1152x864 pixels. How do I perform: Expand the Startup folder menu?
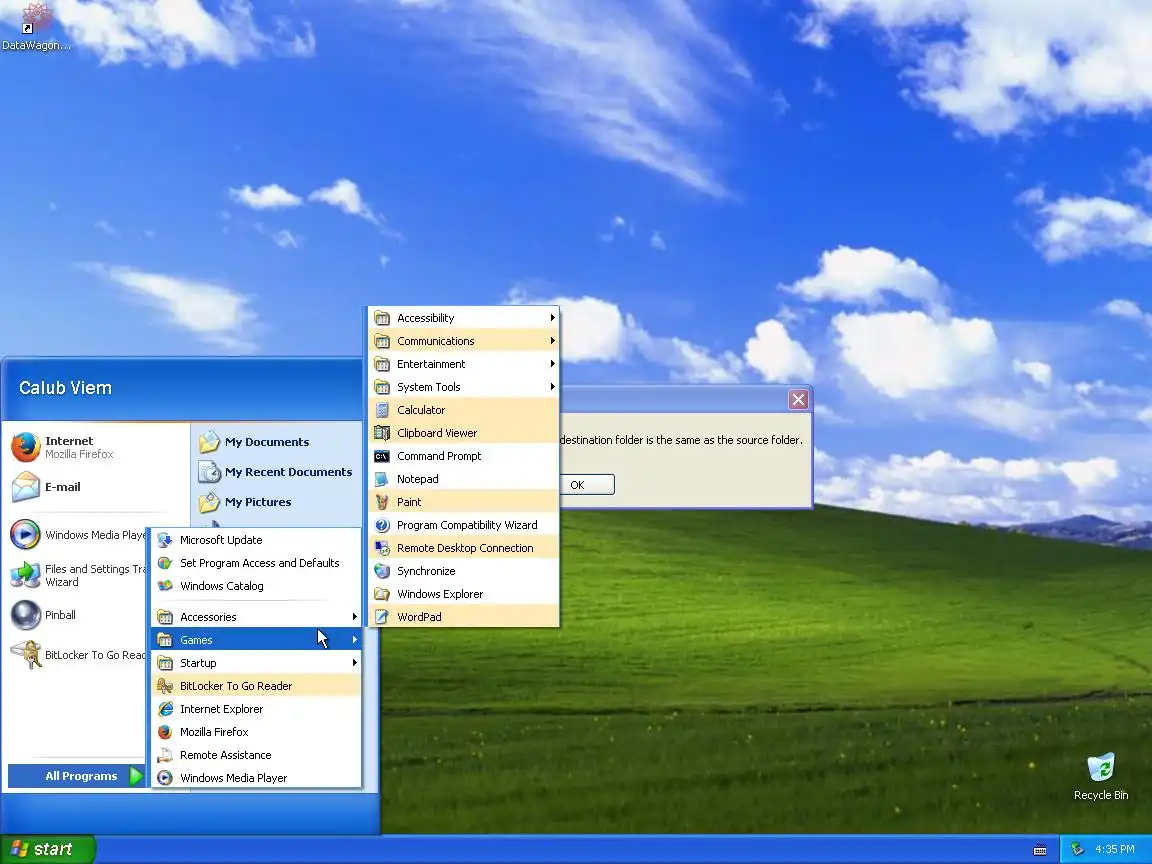click(x=256, y=663)
